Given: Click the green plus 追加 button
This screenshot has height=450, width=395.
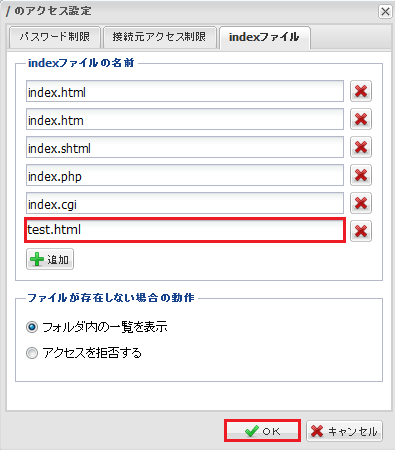Looking at the screenshot, I should click(x=50, y=259).
